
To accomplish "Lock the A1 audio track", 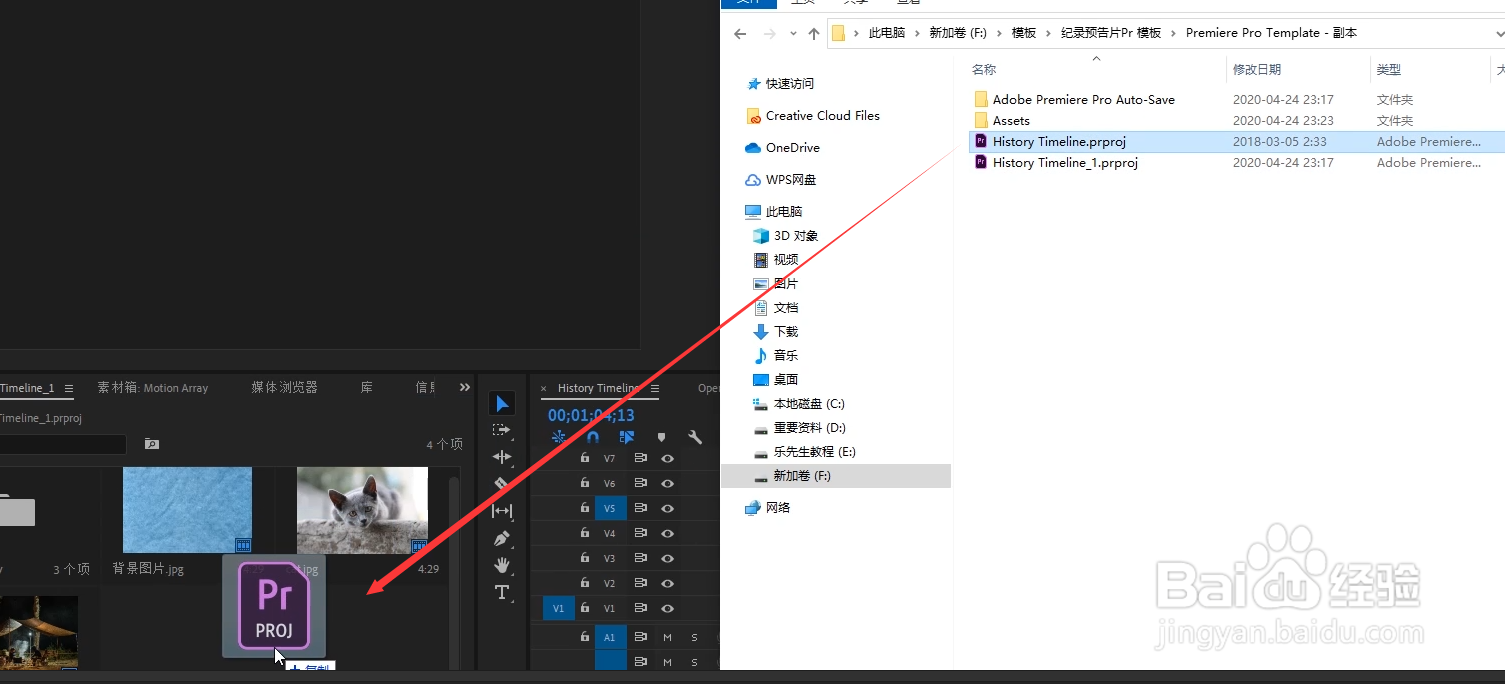I will 585,637.
